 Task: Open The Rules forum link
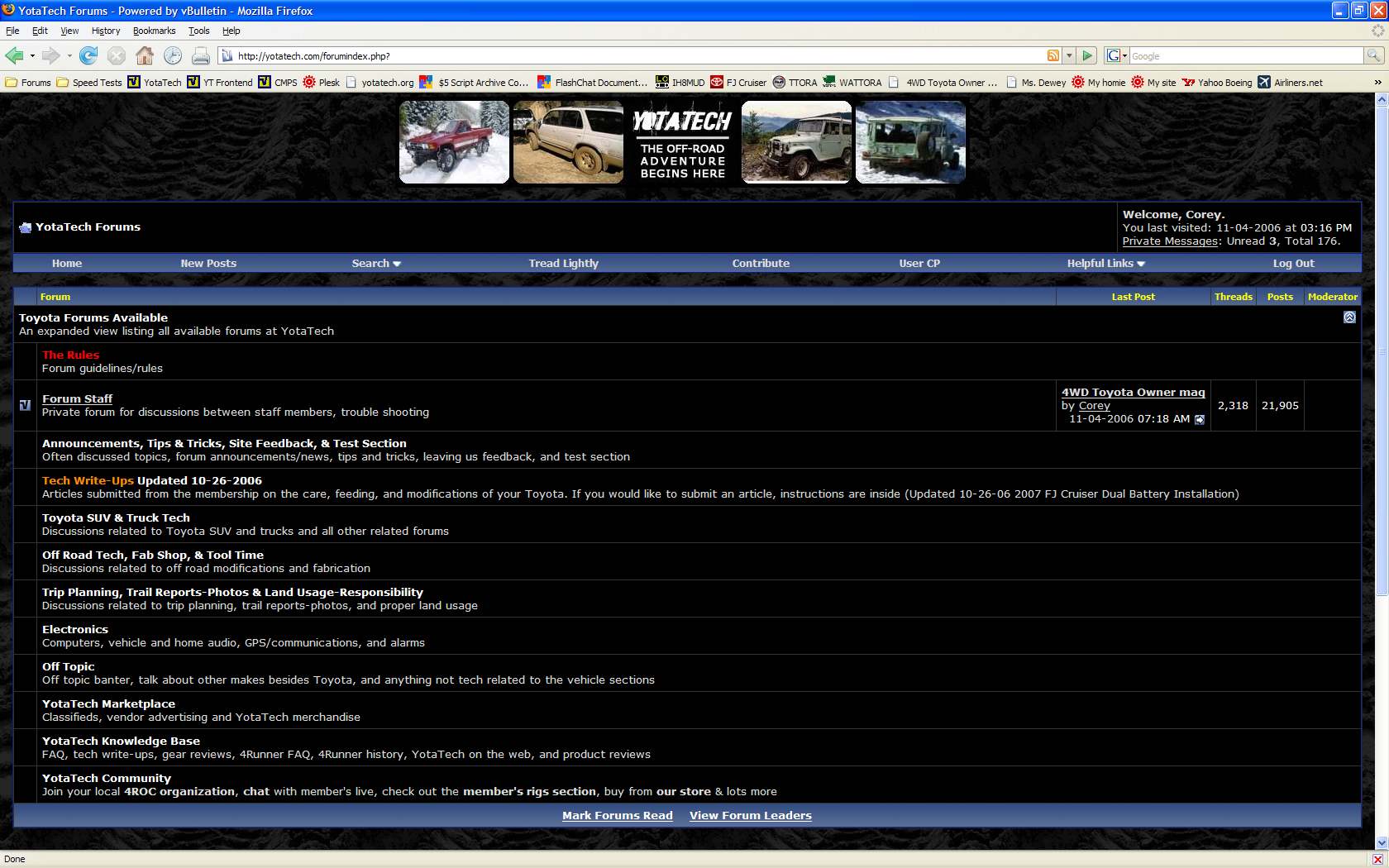pos(70,355)
